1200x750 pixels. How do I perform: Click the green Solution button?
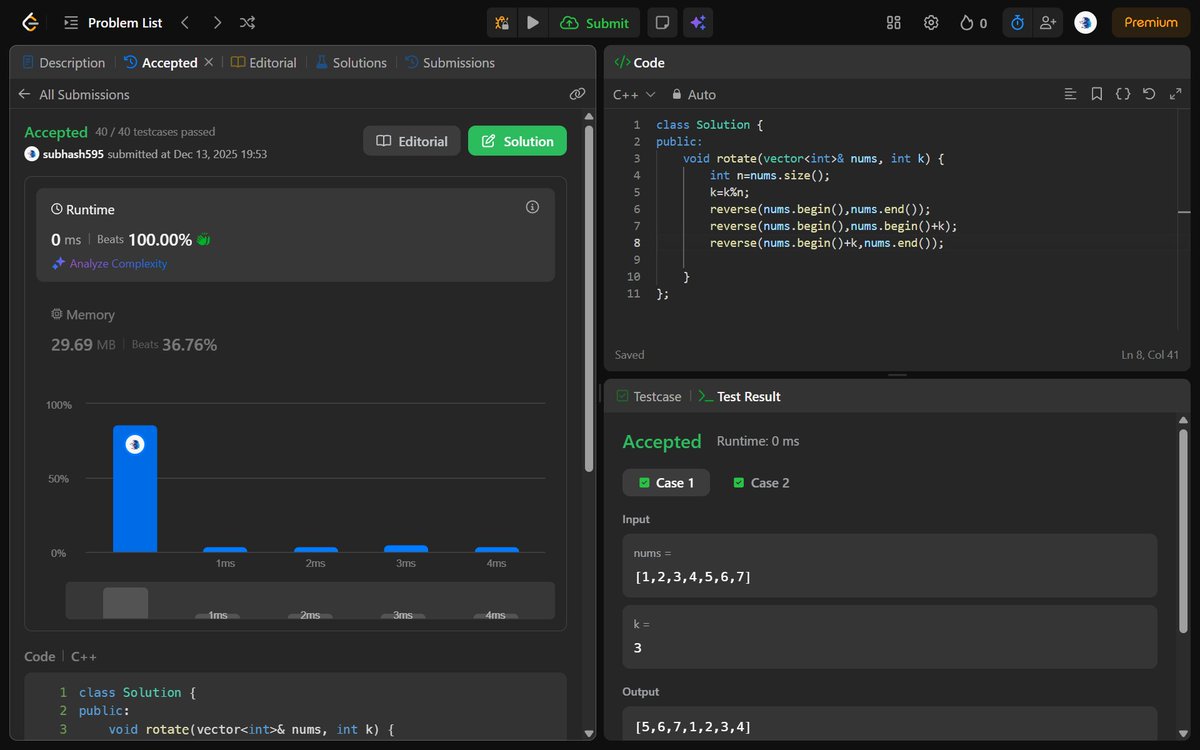click(x=517, y=141)
